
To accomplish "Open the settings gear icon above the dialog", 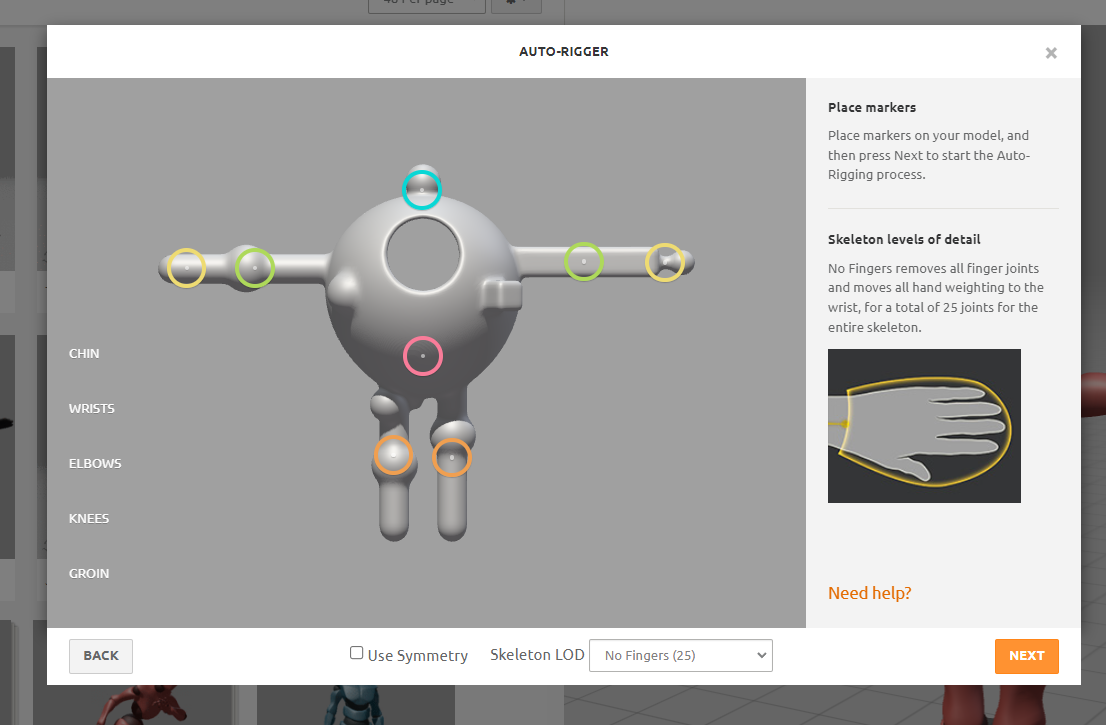I will point(515,4).
